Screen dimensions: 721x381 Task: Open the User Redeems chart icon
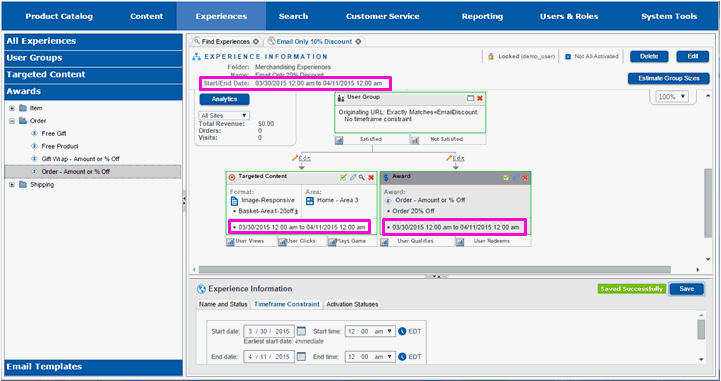[460, 242]
